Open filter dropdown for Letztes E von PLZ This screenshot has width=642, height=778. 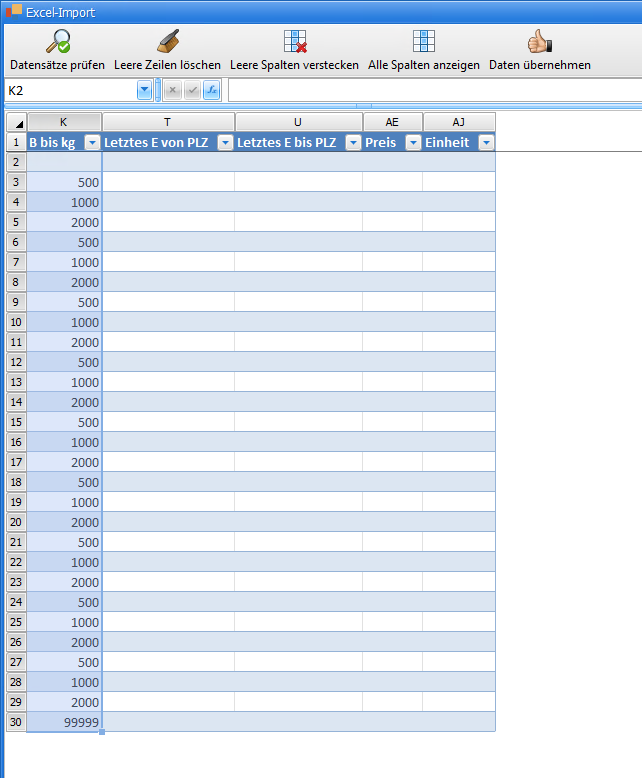coord(225,143)
